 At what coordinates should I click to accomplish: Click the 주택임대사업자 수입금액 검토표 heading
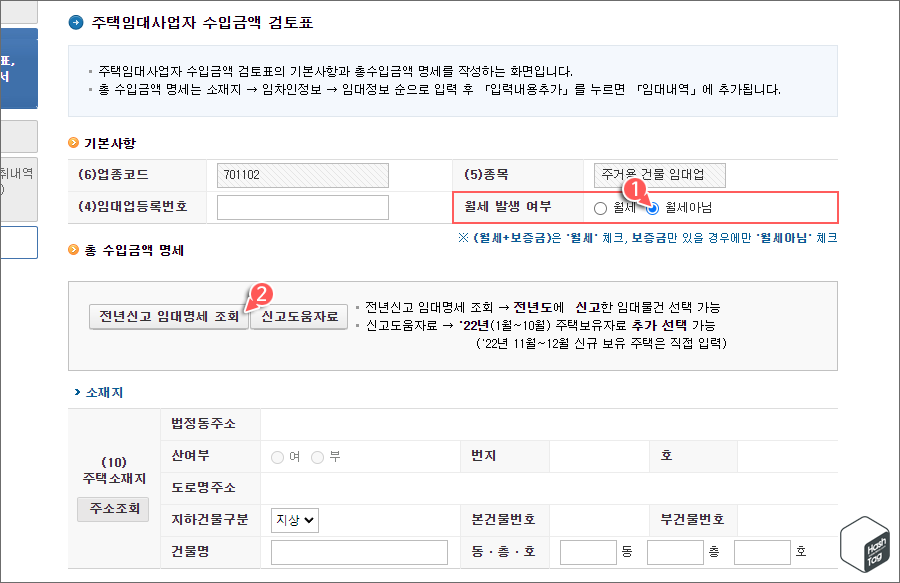click(202, 22)
